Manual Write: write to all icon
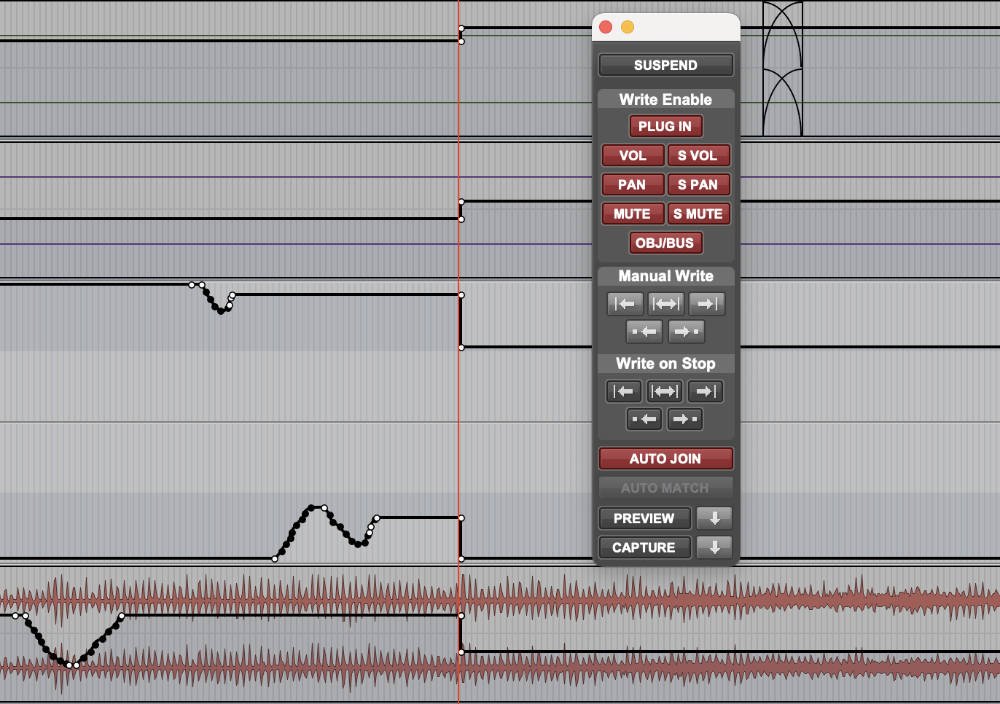Image resolution: width=1000 pixels, height=704 pixels. point(666,304)
